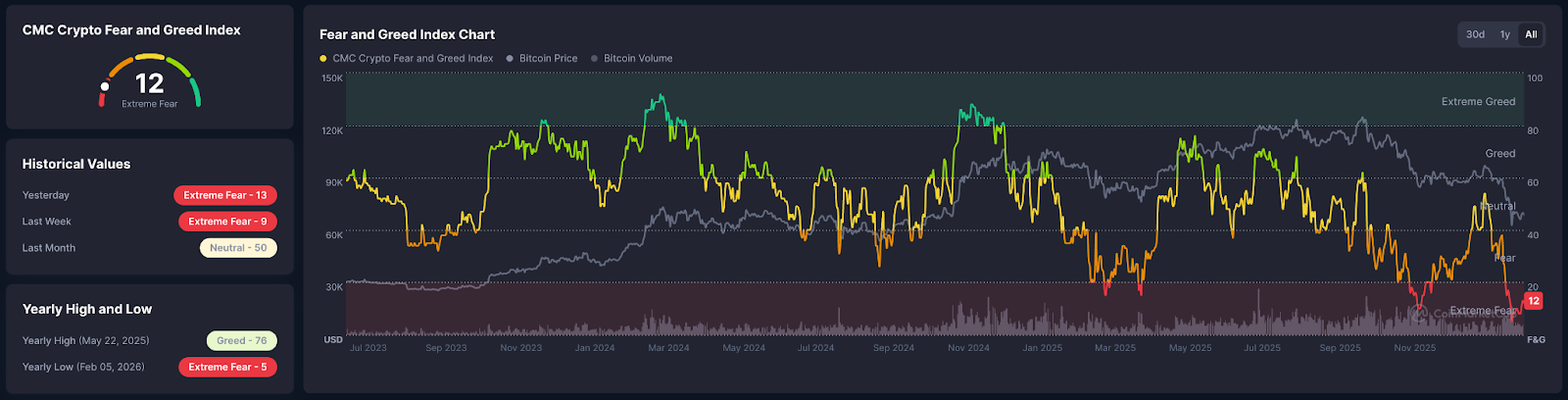Screen dimensions: 1568x400
Task: Click the red 12 current value marker
Action: pos(1534,301)
